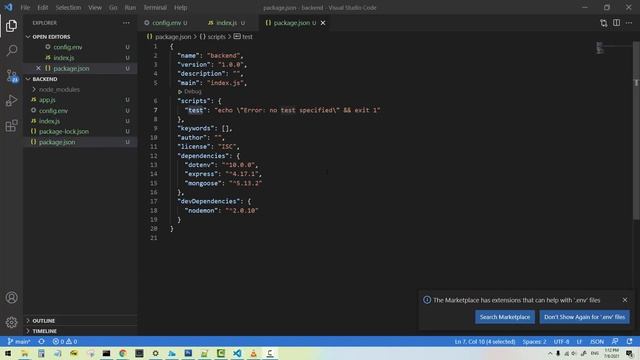Open config.env in BACKEND file tree

coord(80,111)
